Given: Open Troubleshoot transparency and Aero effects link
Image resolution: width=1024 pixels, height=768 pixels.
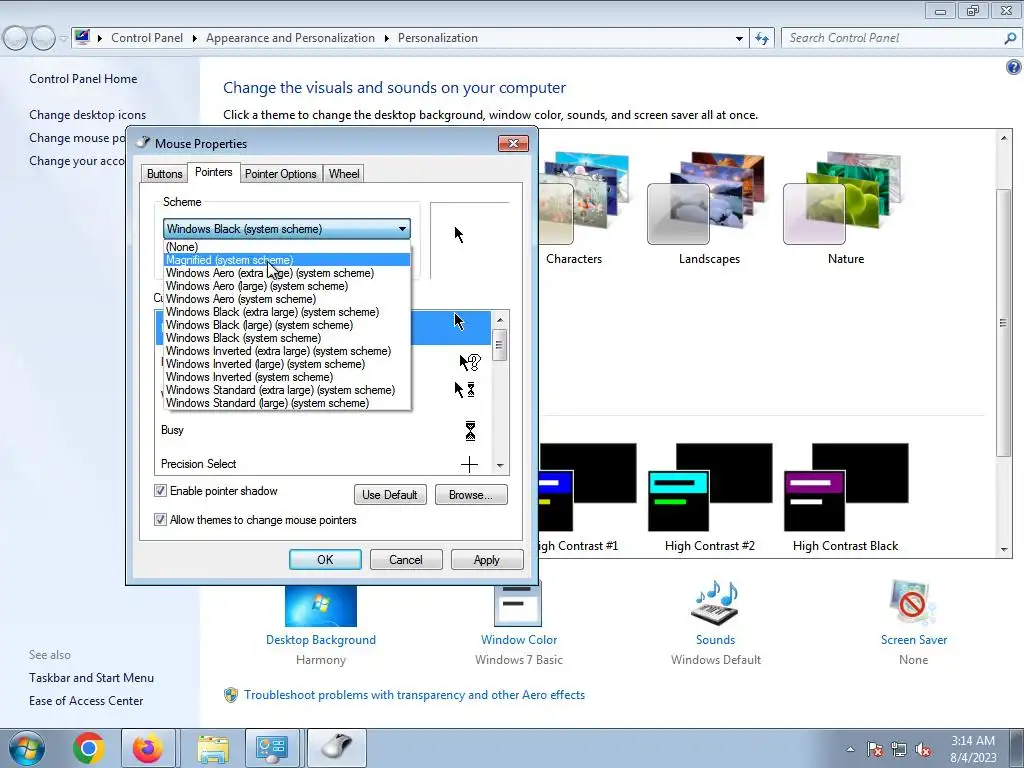Looking at the screenshot, I should 414,695.
